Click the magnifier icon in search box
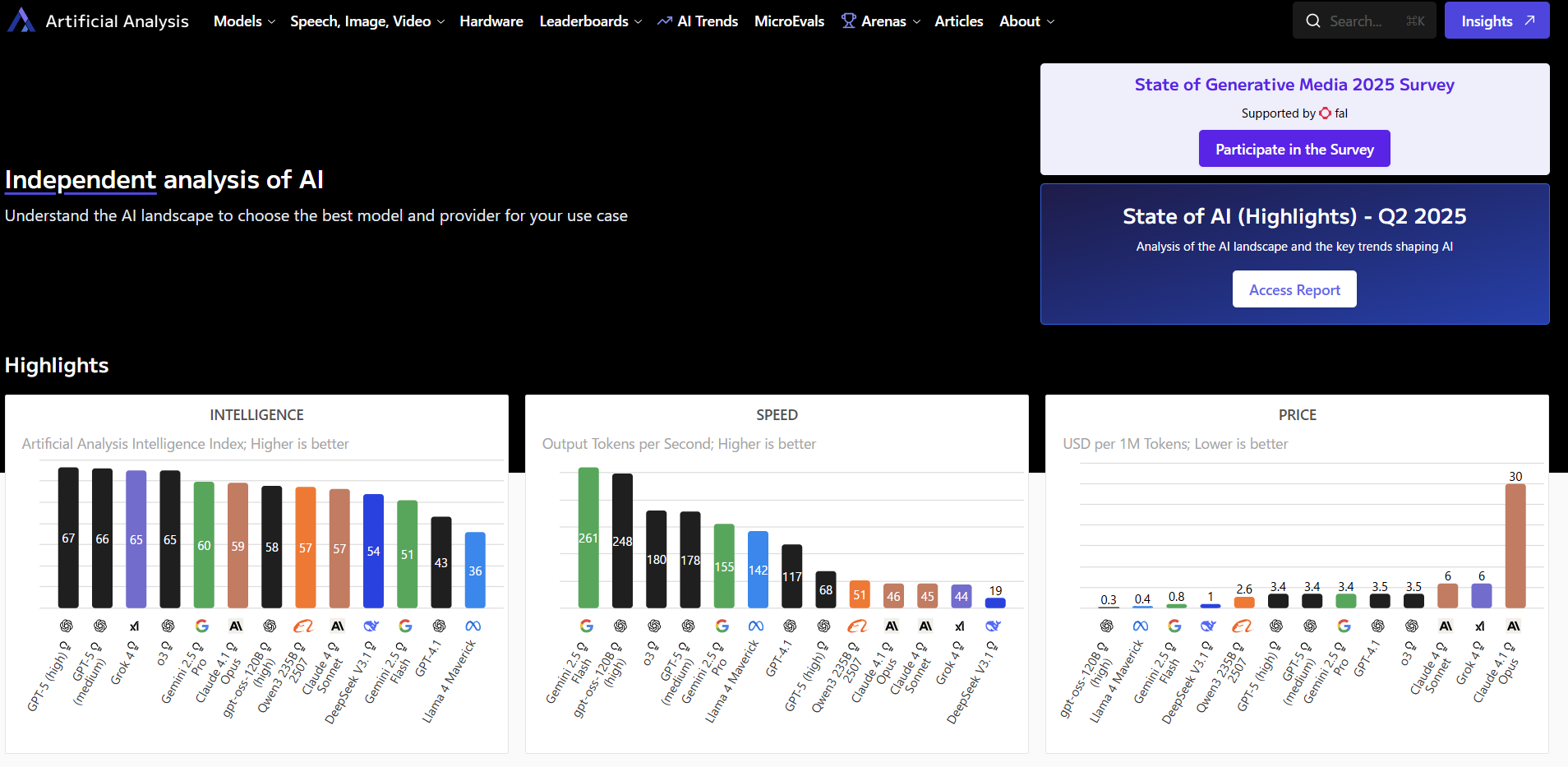Image resolution: width=1568 pixels, height=767 pixels. (1313, 21)
